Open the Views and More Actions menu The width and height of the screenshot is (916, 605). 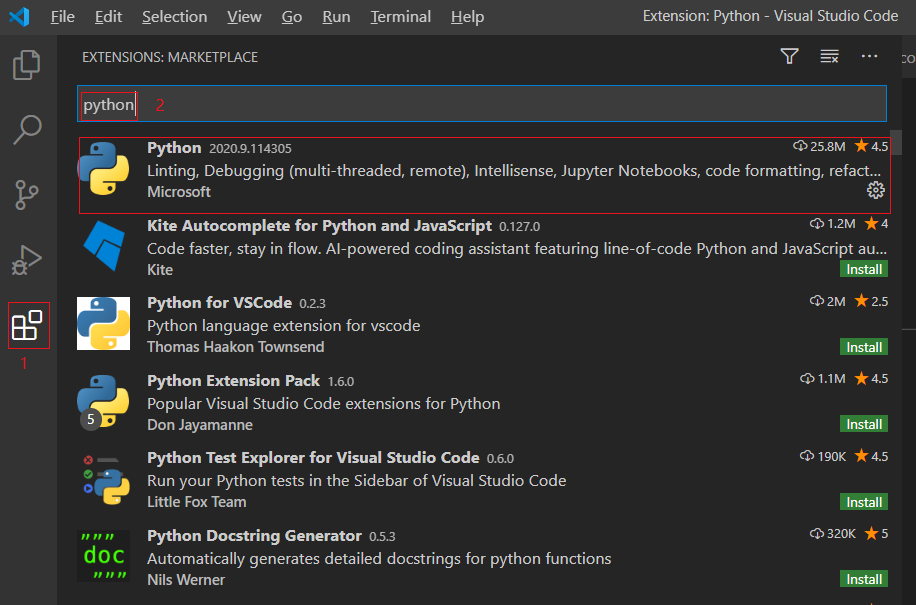pyautogui.click(x=869, y=56)
